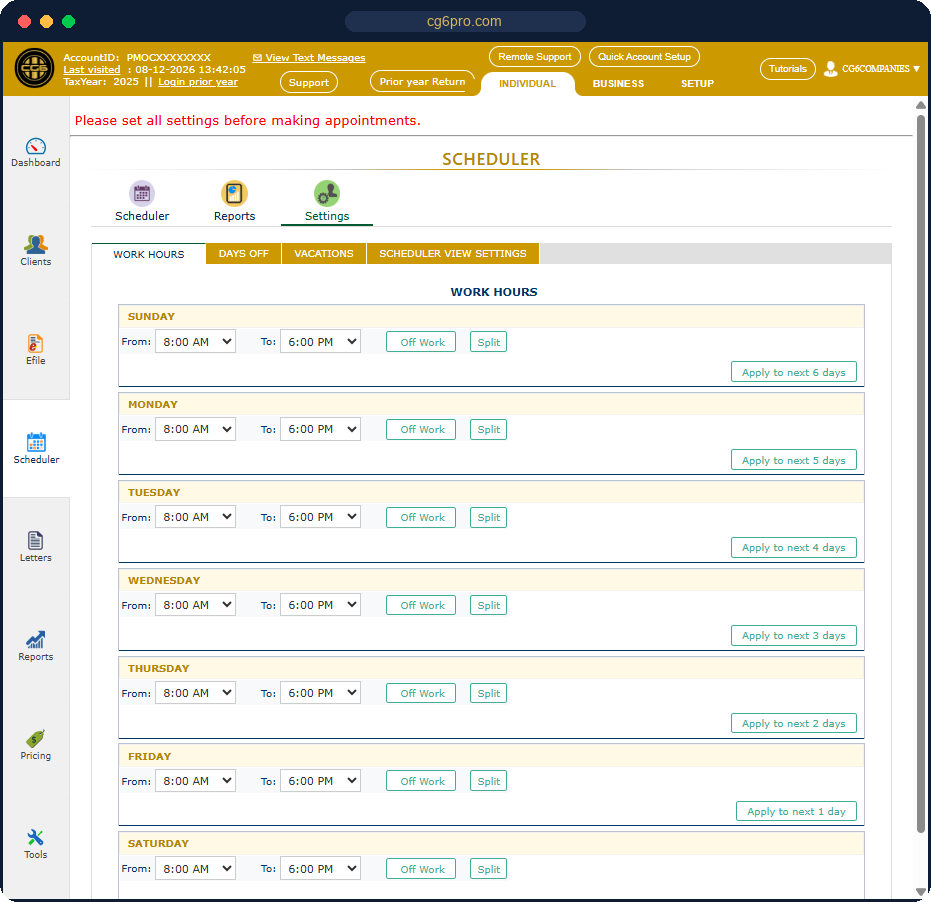This screenshot has height=902, width=931.
Task: Open Tuesday To time dropdown
Action: tap(320, 517)
